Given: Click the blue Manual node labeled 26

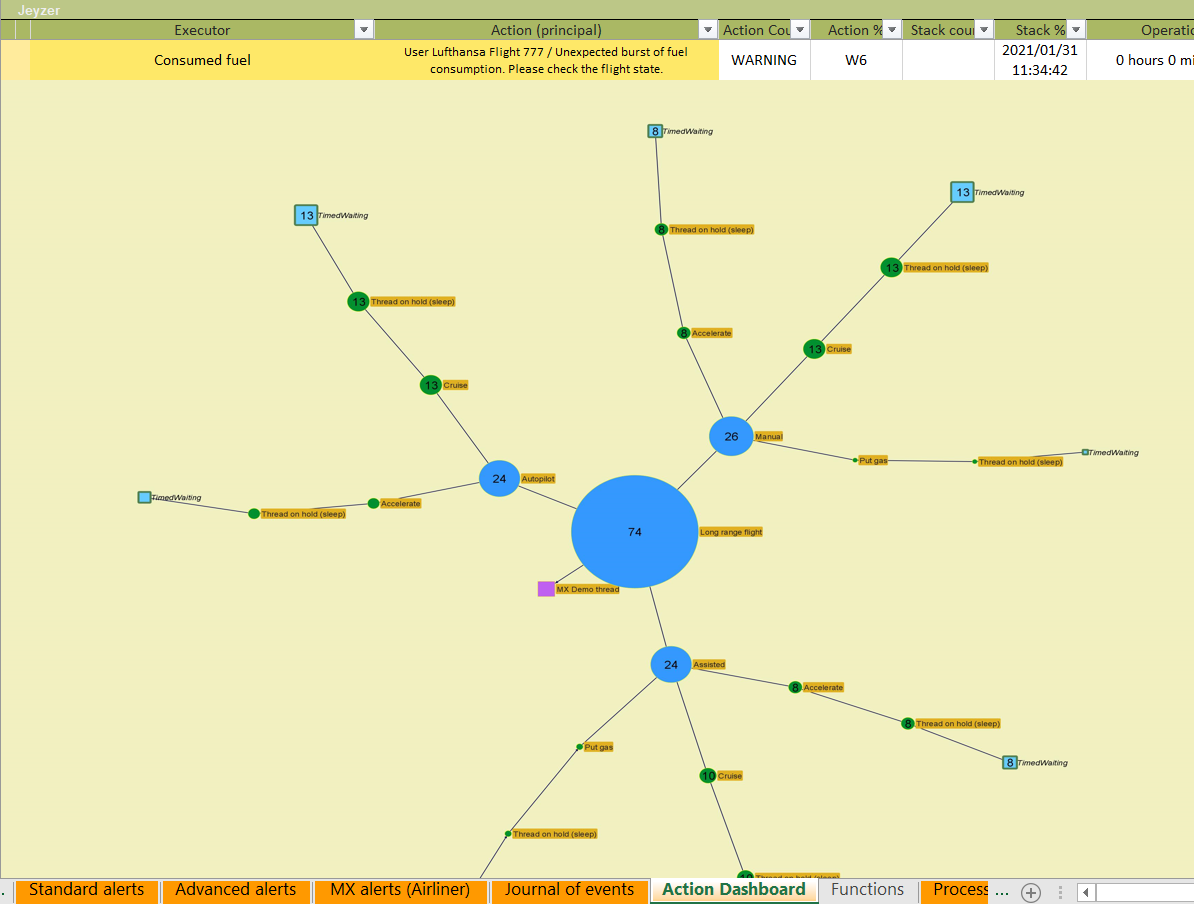Looking at the screenshot, I should click(x=731, y=436).
